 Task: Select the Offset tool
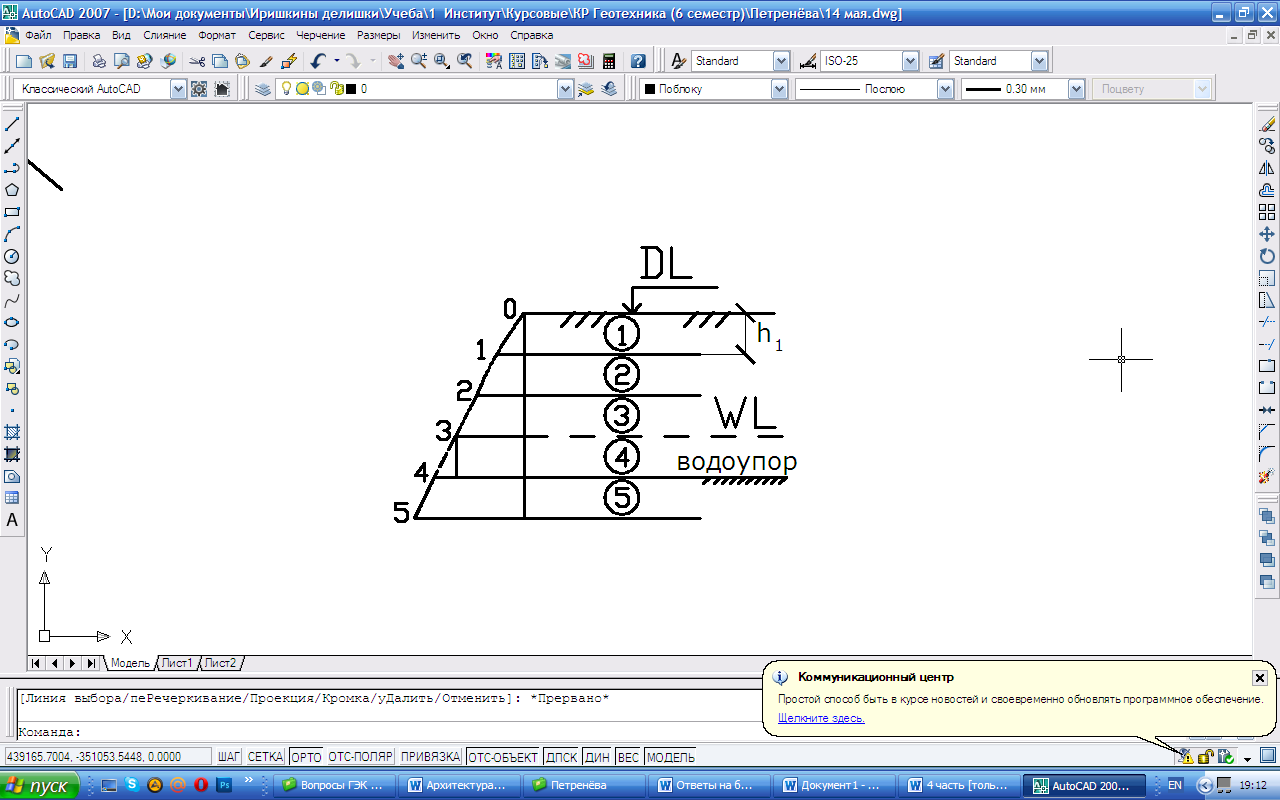pyautogui.click(x=1267, y=190)
